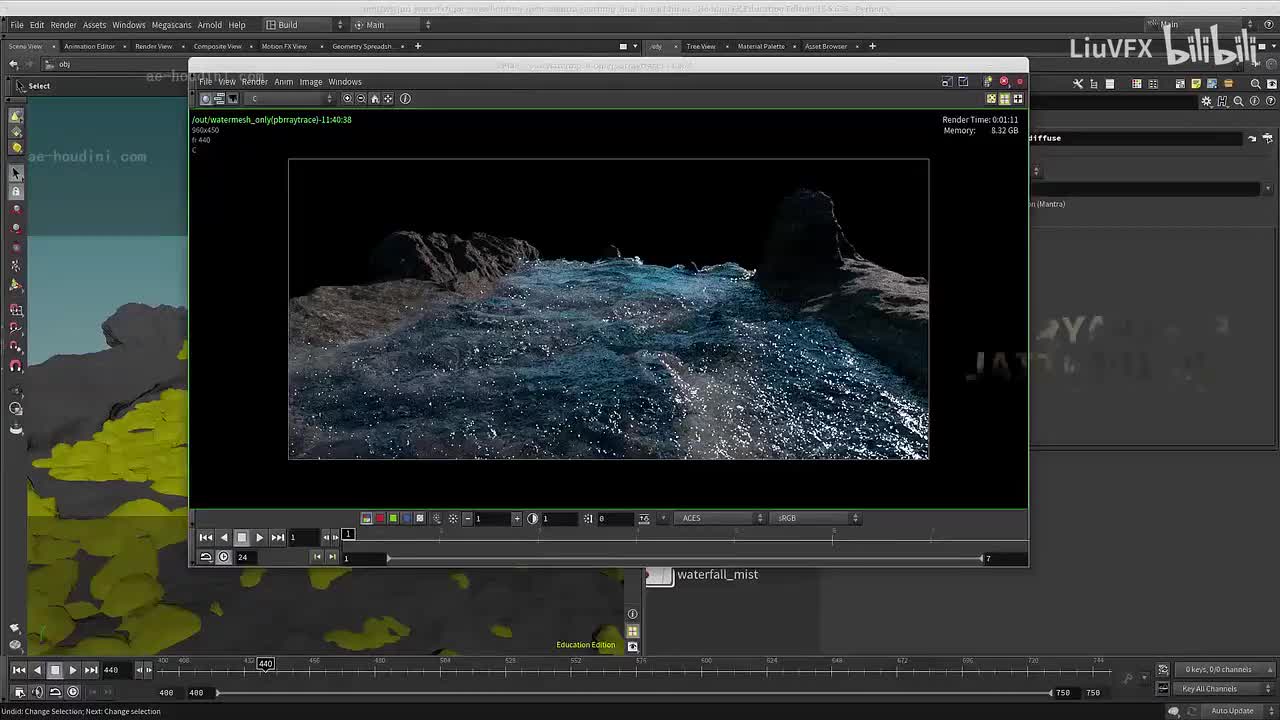Decrease brightness with the minus button

click(467, 518)
